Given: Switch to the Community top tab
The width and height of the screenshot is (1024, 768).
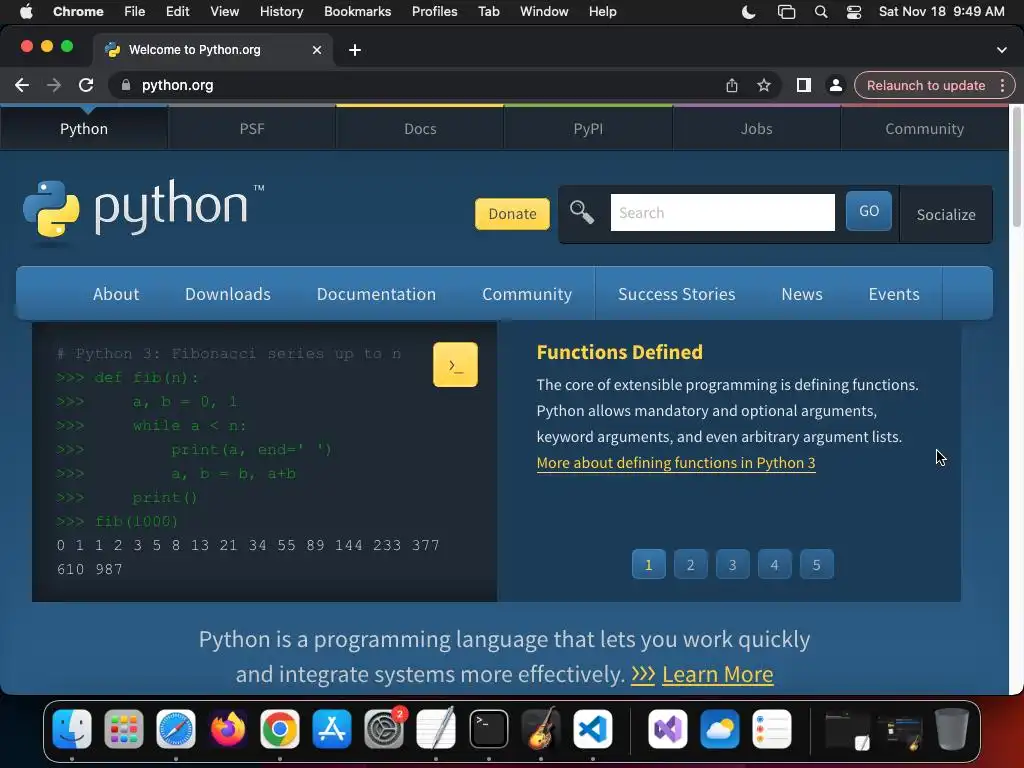Looking at the screenshot, I should pyautogui.click(x=924, y=129).
